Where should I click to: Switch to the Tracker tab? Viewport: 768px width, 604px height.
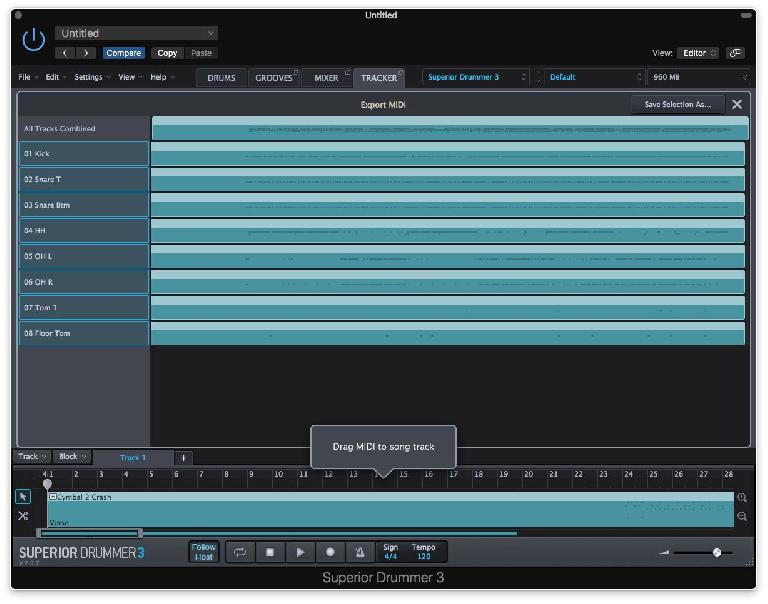379,78
